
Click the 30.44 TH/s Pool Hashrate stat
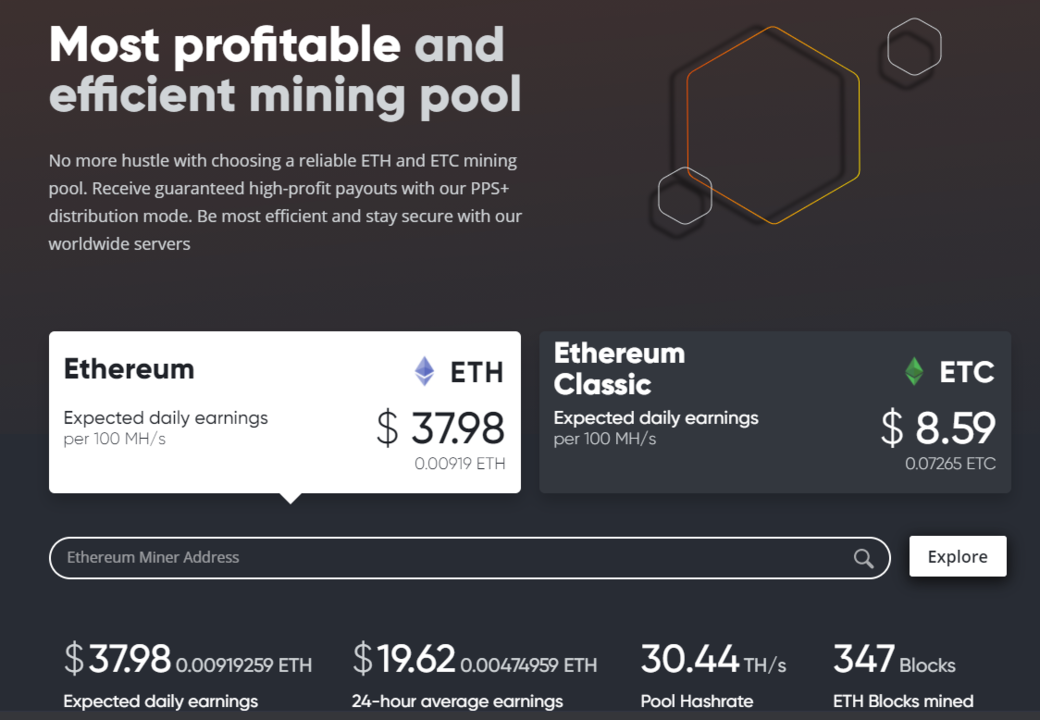[x=713, y=660]
